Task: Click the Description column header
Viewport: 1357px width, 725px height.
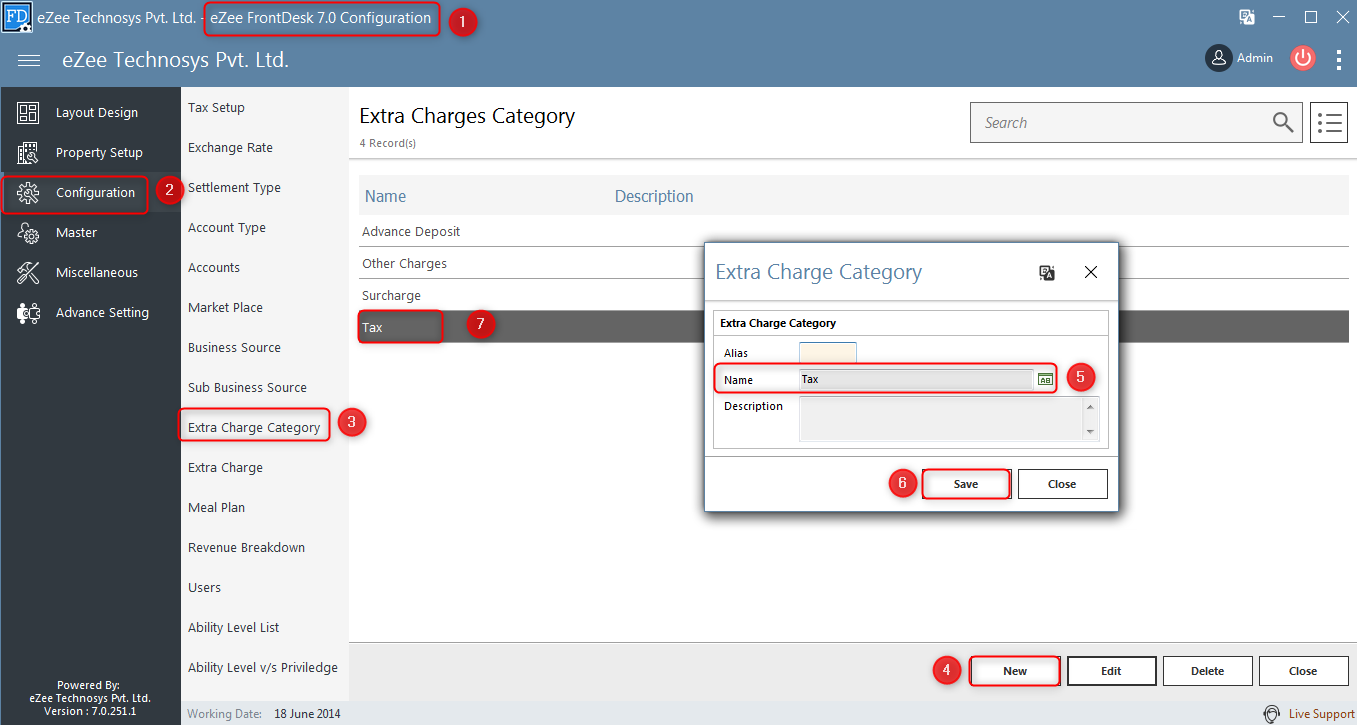Action: click(x=654, y=196)
